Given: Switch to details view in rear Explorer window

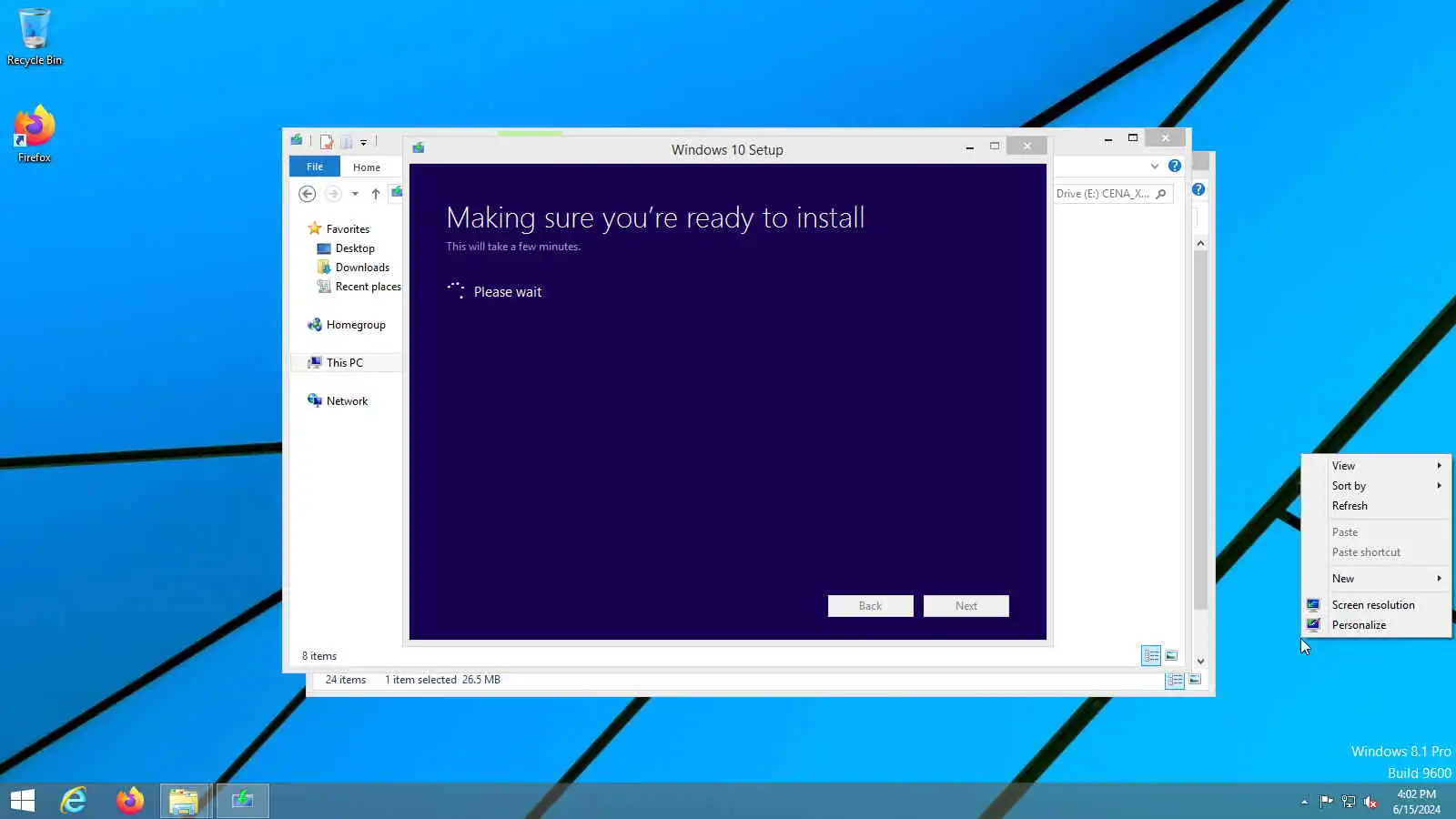Looking at the screenshot, I should pyautogui.click(x=1175, y=680).
